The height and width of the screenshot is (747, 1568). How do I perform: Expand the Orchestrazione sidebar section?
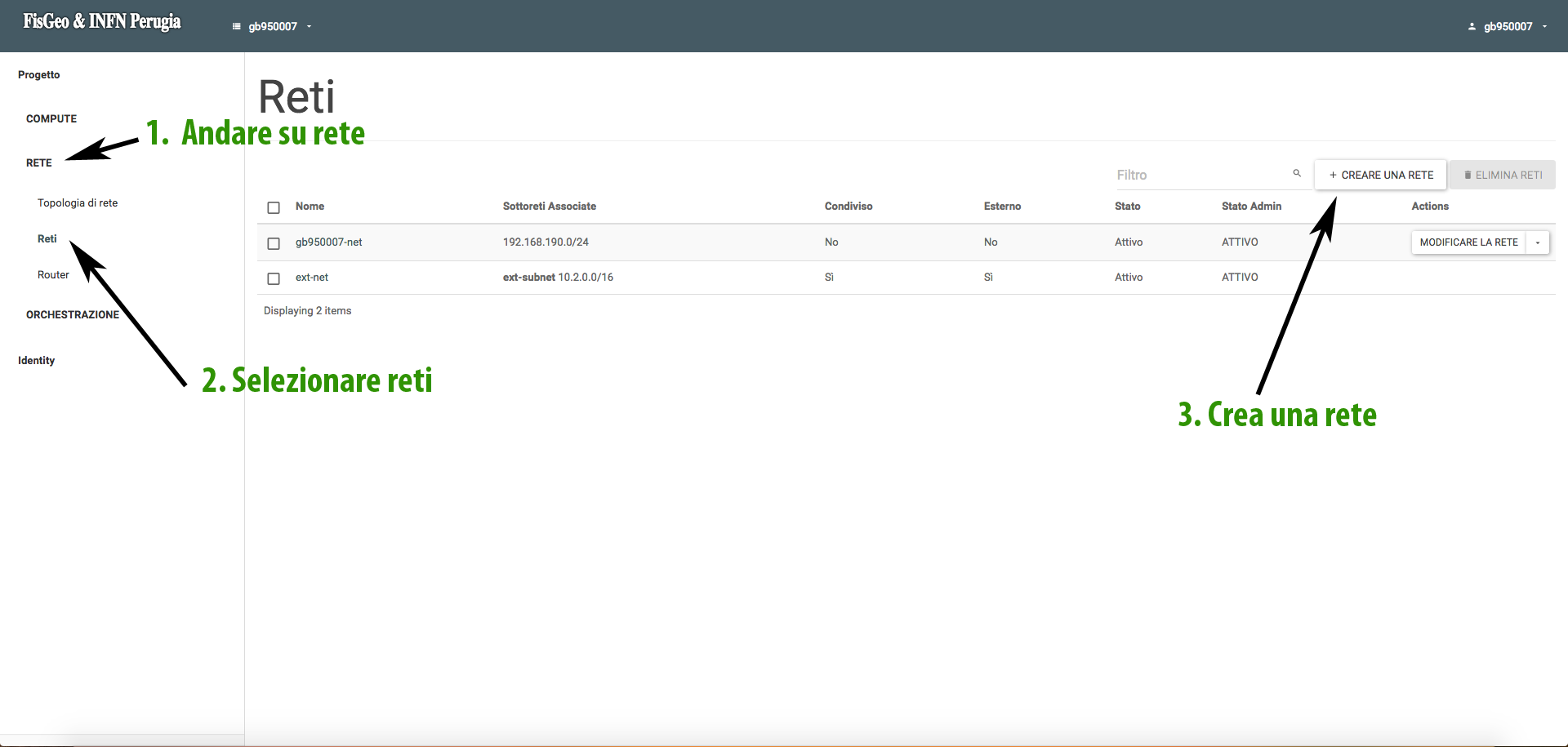click(73, 315)
